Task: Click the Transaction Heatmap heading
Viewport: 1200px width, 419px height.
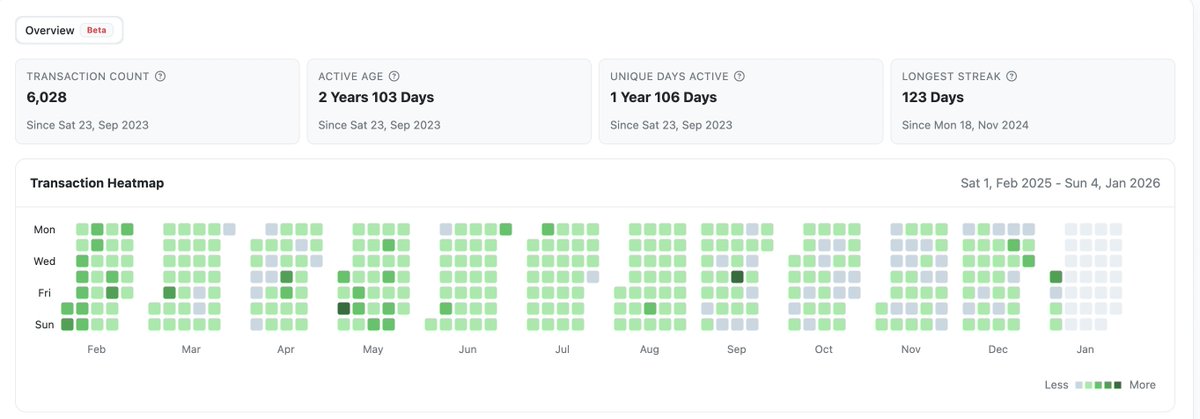Action: click(x=97, y=183)
